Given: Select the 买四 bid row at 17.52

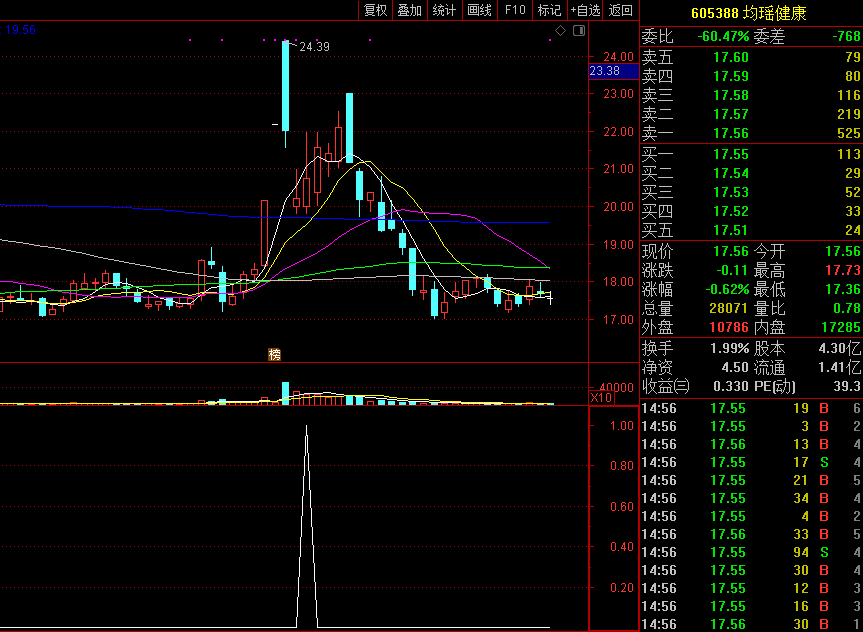Looking at the screenshot, I should tap(751, 211).
